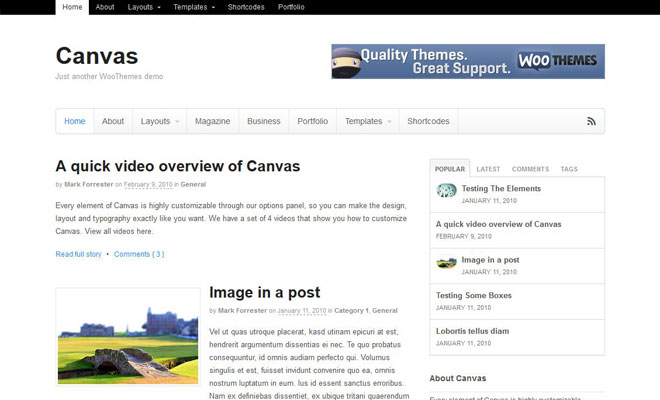Click the Mark Forrester author link in first post
Screen dimensions: 660x400
pyautogui.click(x=88, y=184)
